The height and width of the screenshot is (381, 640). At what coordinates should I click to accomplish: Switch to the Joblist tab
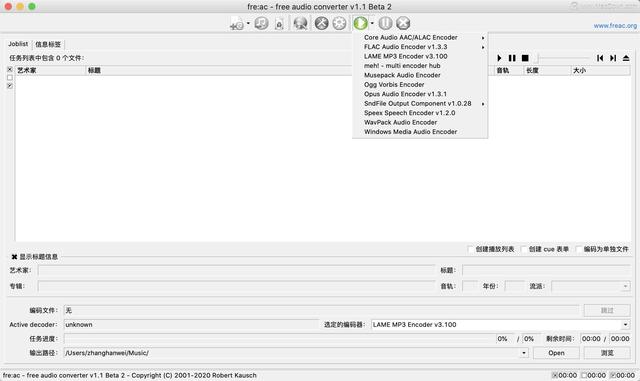(18, 44)
